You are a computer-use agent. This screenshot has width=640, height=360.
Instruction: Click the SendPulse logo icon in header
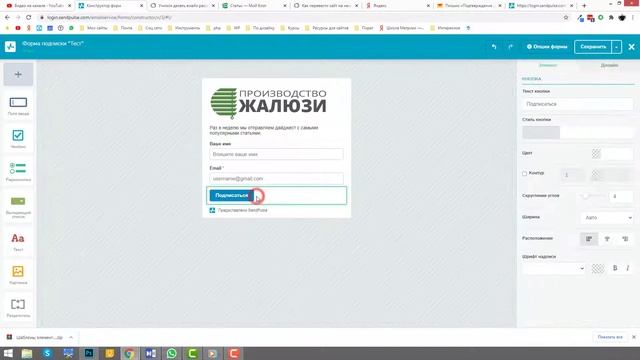pyautogui.click(x=10, y=47)
